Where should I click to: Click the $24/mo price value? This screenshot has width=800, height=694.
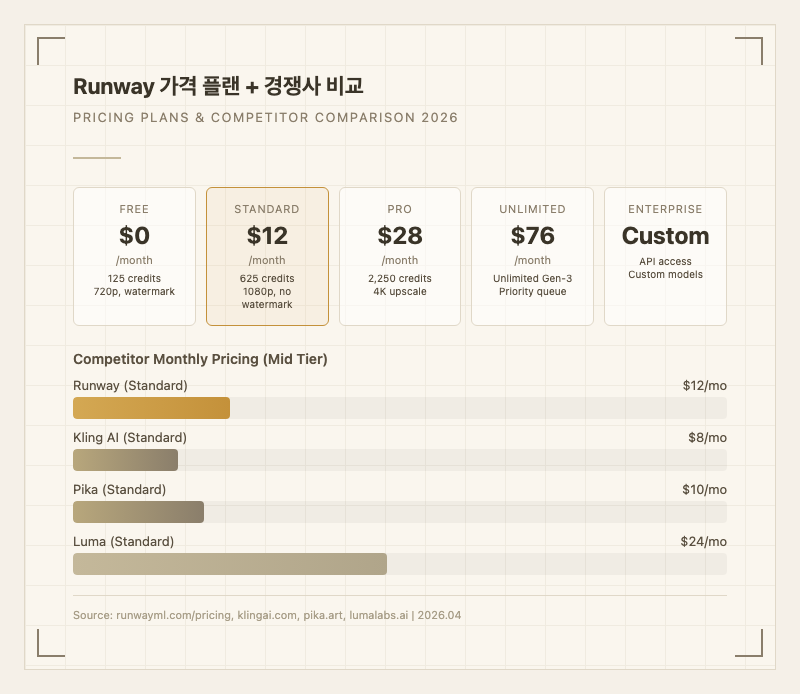(703, 542)
